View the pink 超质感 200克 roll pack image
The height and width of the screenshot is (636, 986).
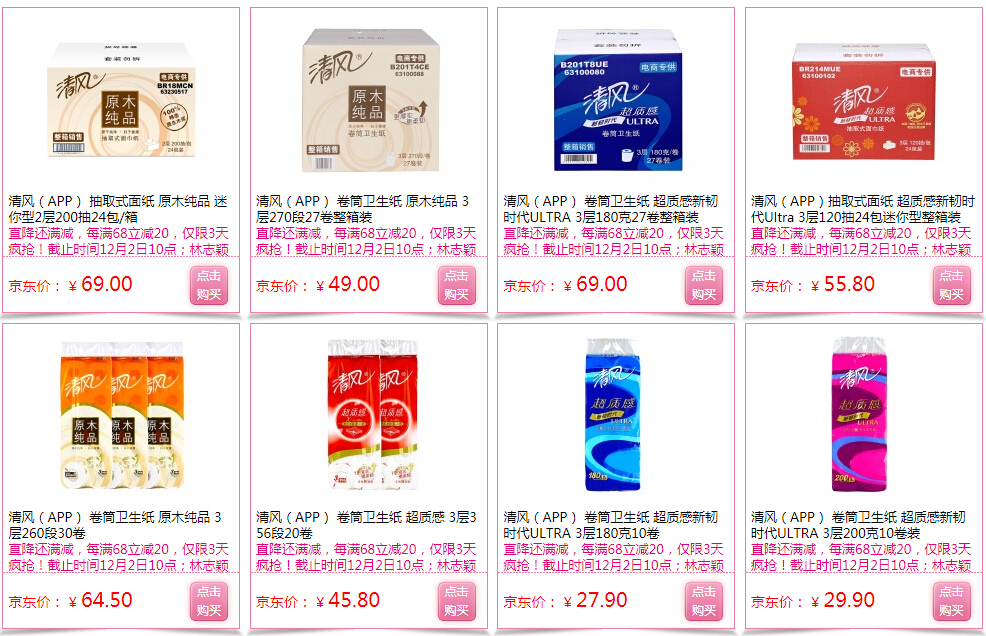860,415
